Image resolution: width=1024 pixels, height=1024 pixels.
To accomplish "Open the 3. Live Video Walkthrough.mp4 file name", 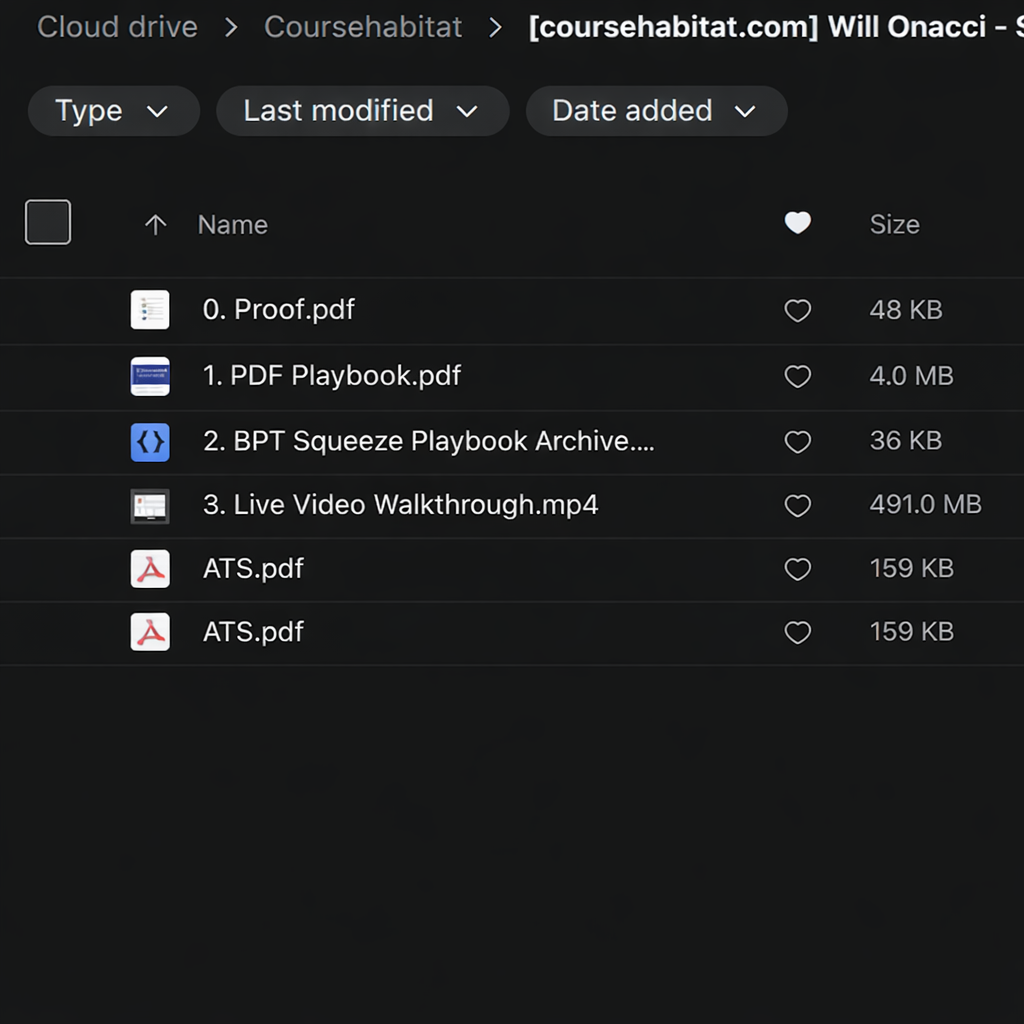I will point(400,505).
